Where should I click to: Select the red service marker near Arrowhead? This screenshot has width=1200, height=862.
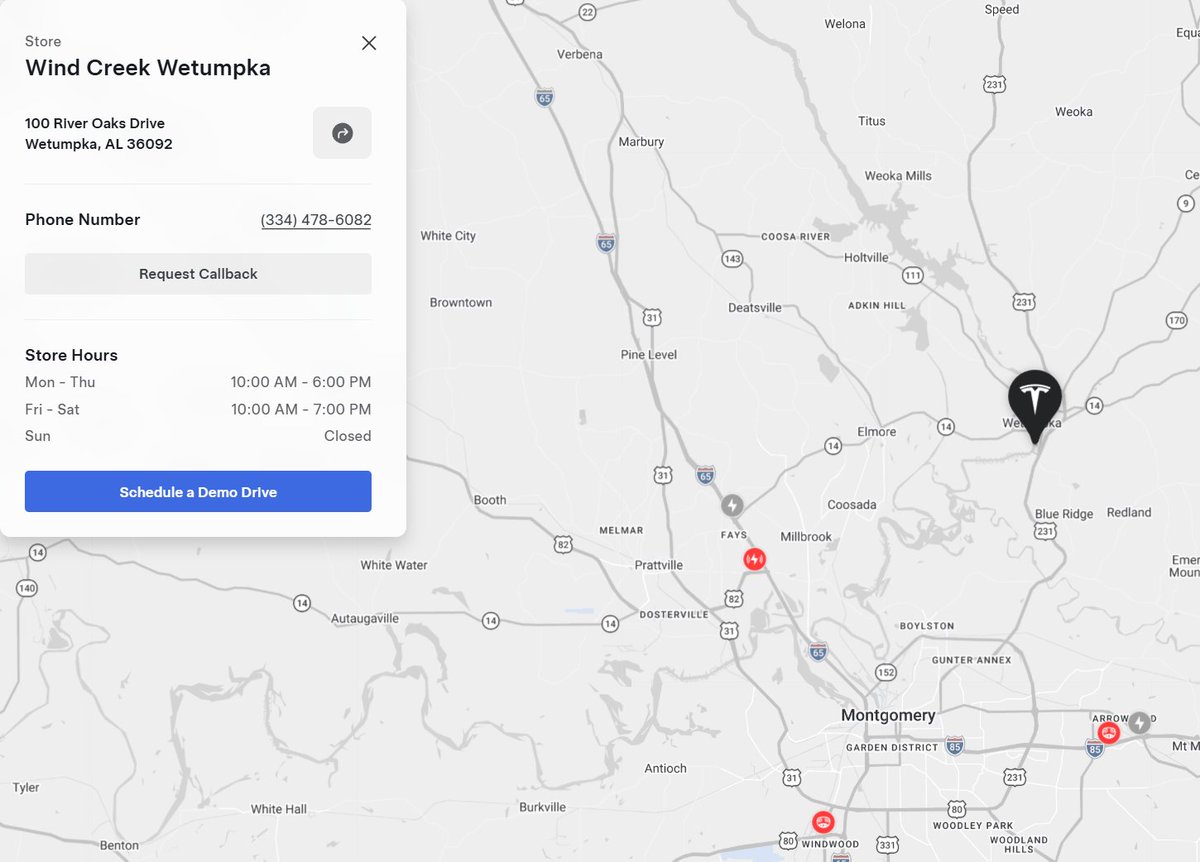(1108, 732)
